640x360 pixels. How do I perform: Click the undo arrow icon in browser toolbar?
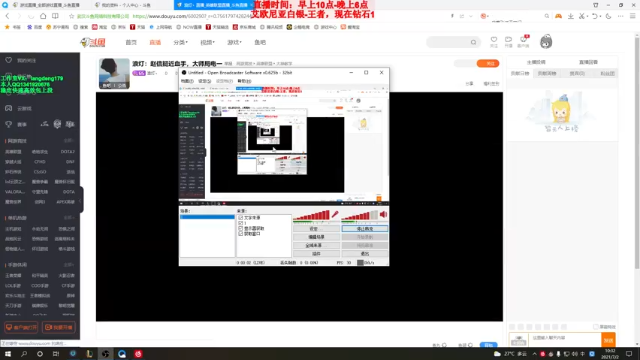coord(595,16)
